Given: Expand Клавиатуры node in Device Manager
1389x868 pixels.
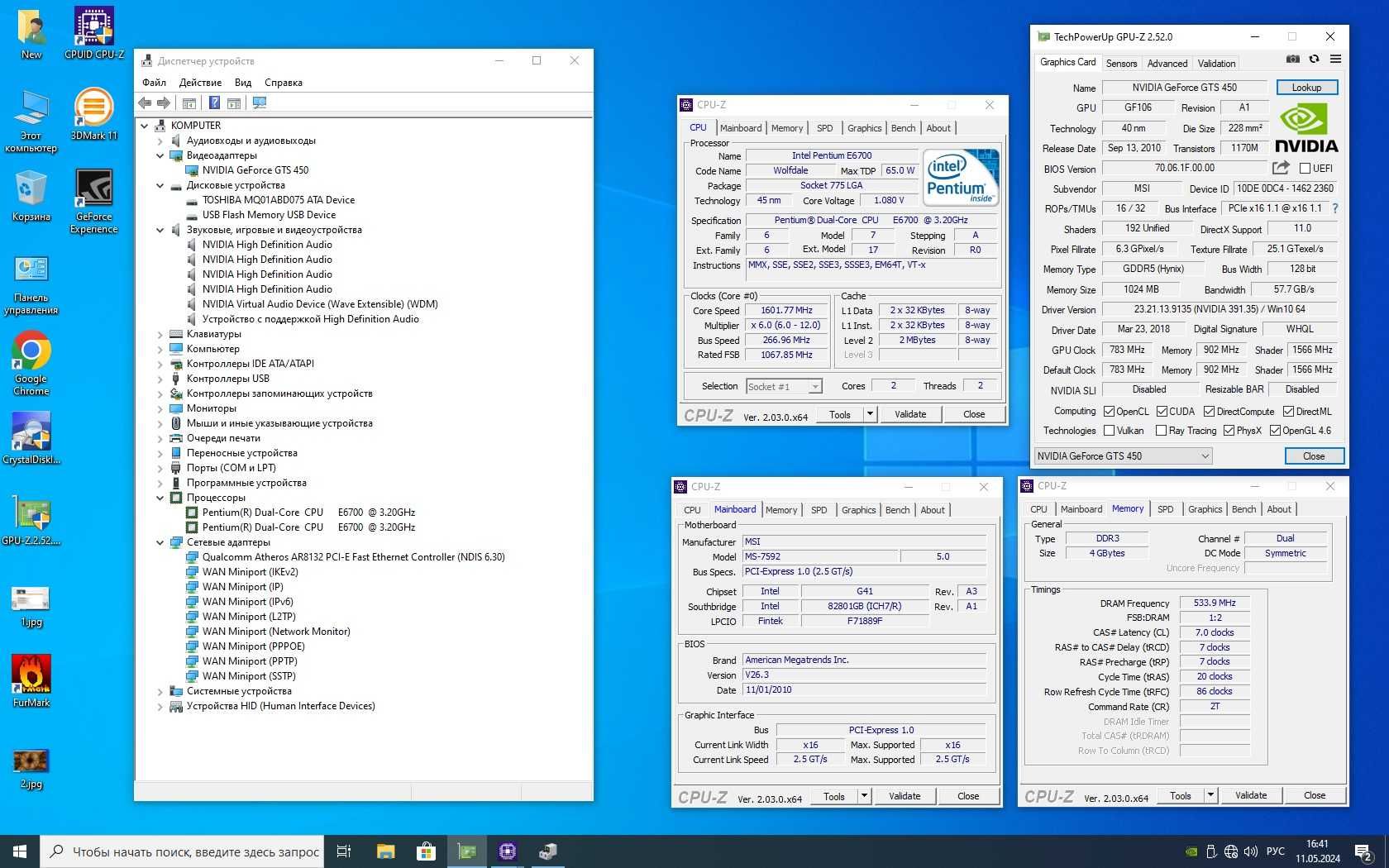Looking at the screenshot, I should click(160, 334).
